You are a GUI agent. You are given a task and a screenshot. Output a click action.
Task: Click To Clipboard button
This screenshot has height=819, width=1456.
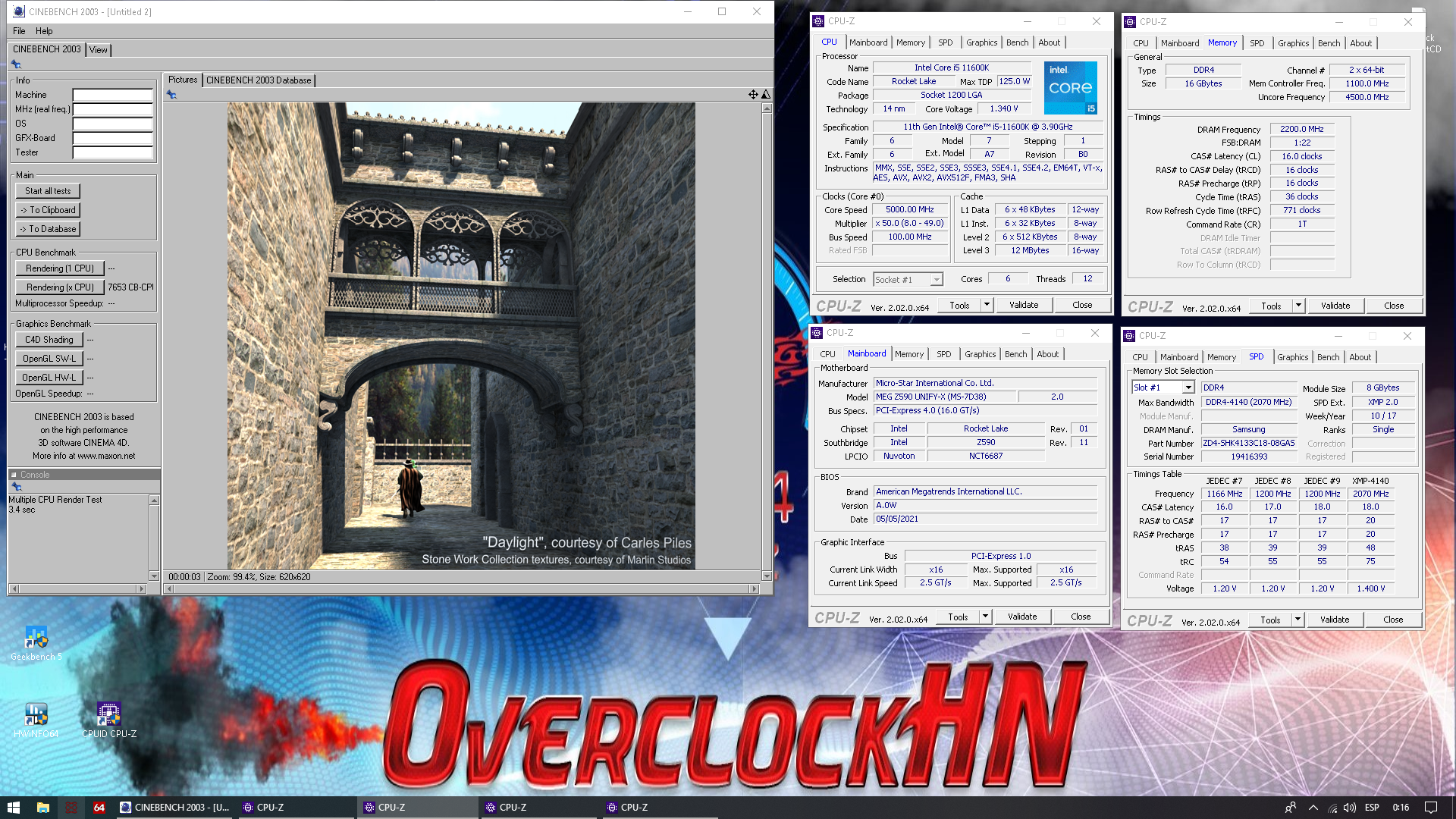pyautogui.click(x=48, y=210)
